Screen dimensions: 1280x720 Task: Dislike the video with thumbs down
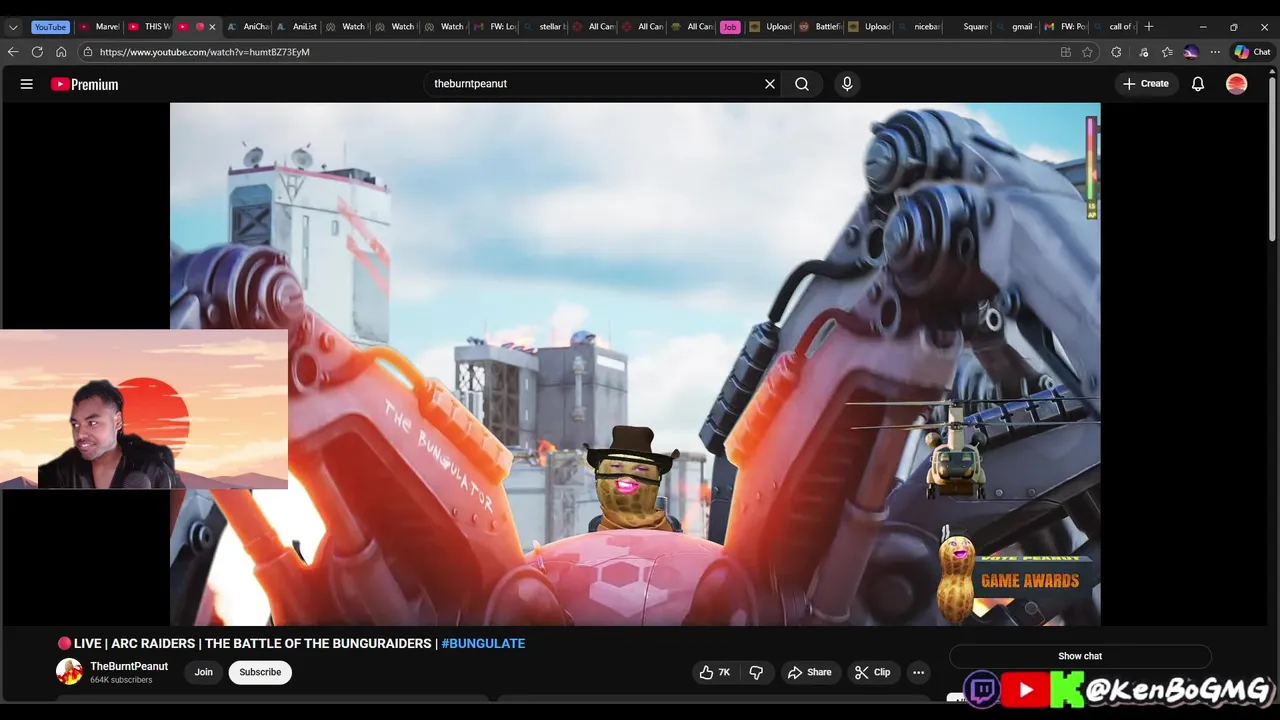point(757,672)
